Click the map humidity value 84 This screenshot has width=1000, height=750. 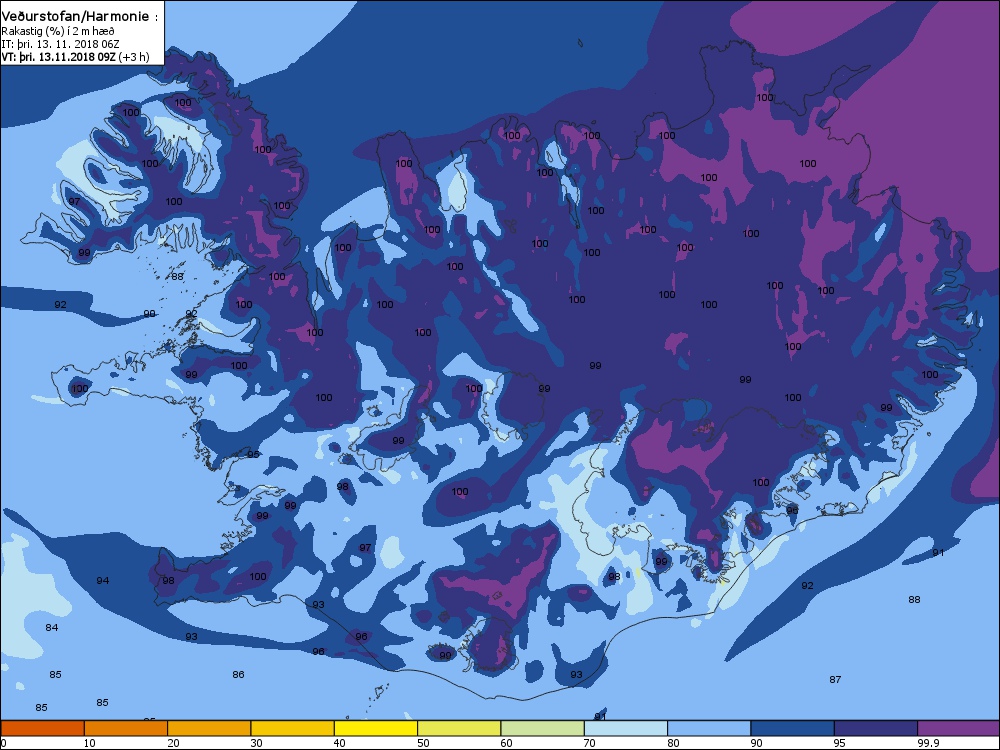(52, 628)
